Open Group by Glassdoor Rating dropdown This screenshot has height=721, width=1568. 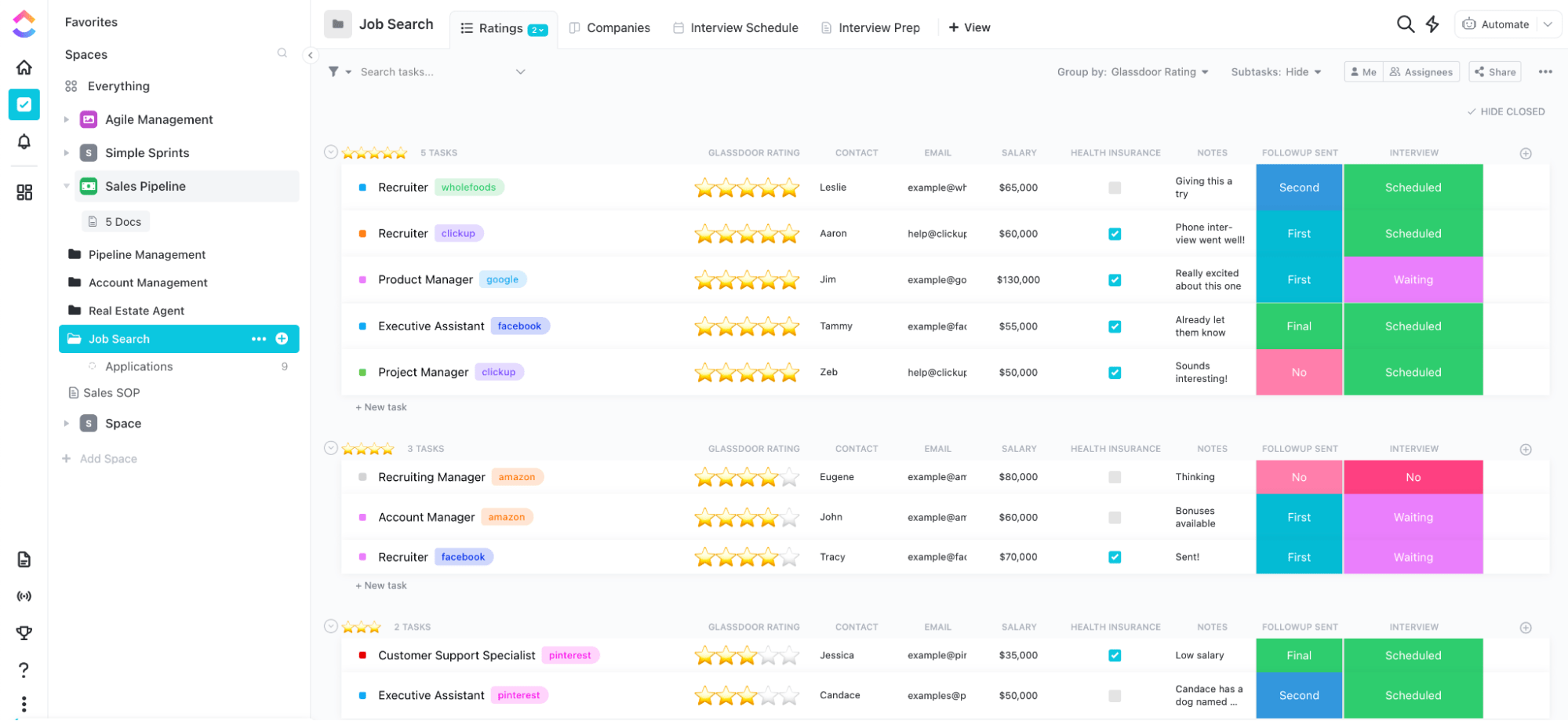1132,72
